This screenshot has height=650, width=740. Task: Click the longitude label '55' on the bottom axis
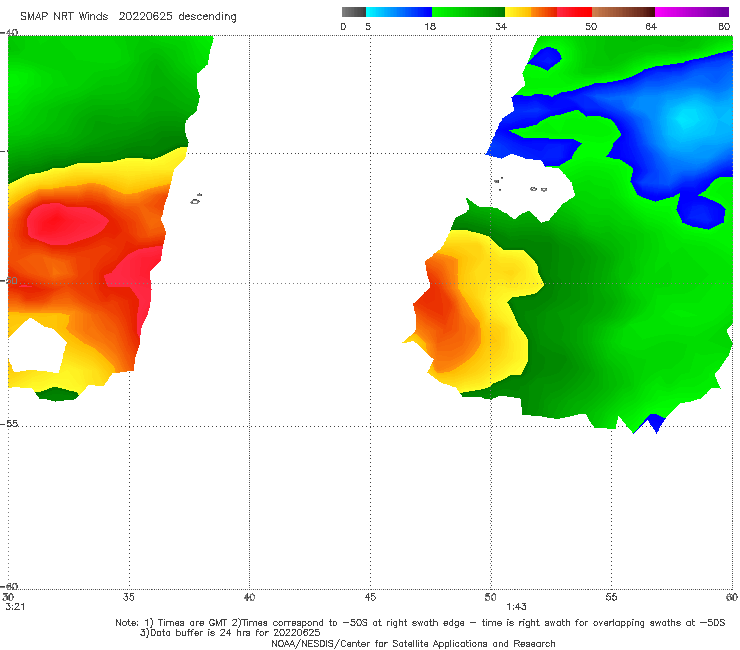pyautogui.click(x=611, y=598)
